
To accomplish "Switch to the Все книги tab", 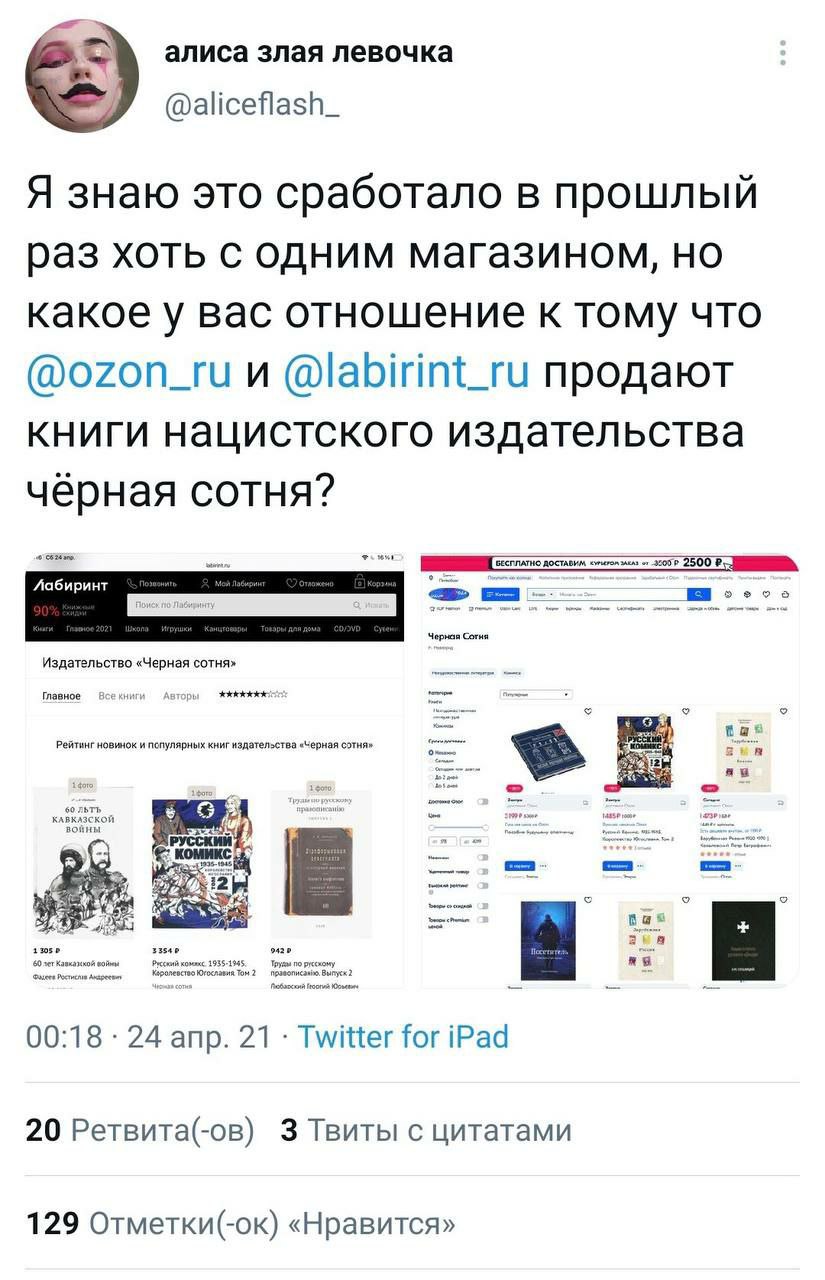I will 122,696.
